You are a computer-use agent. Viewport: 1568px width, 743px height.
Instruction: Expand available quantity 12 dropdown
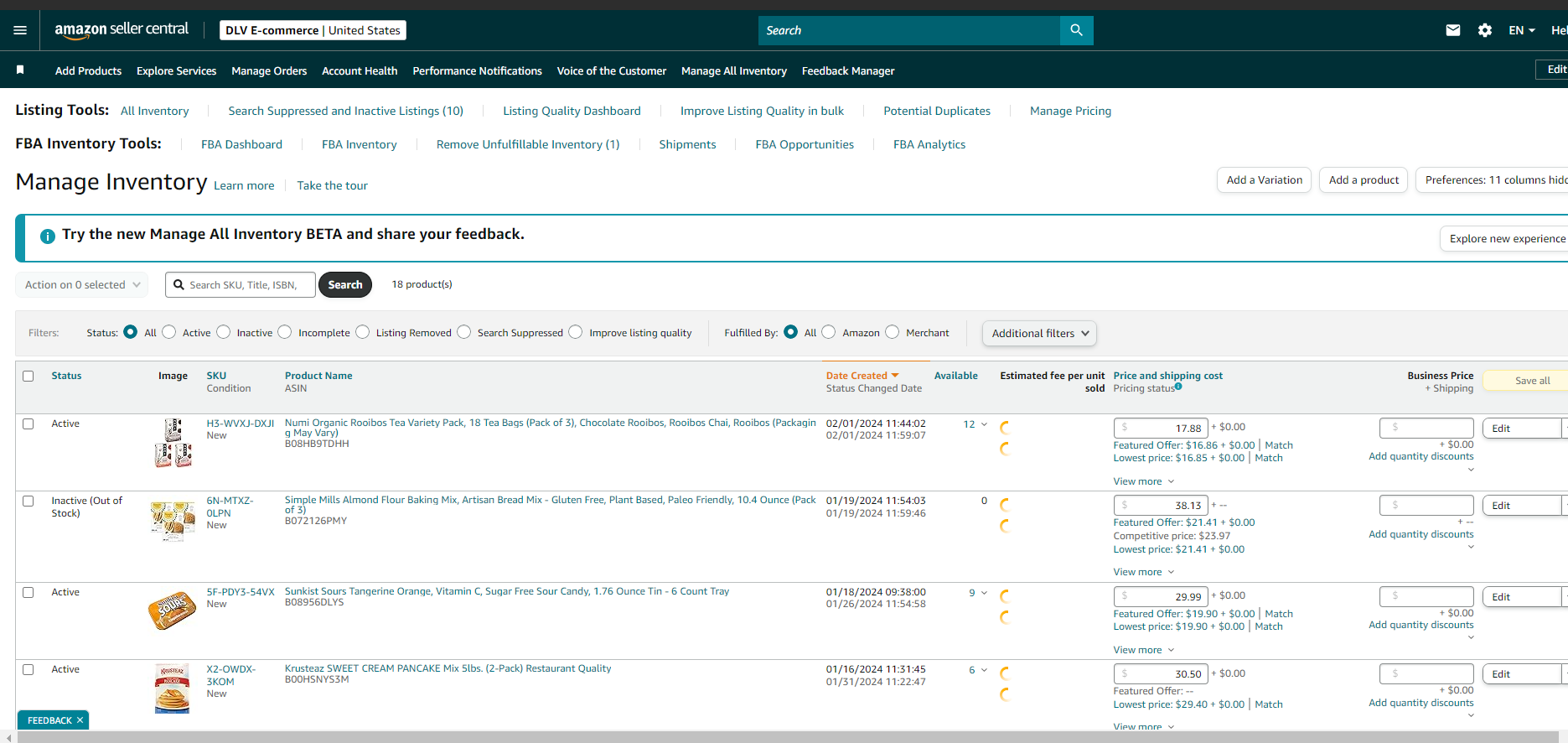(x=985, y=424)
